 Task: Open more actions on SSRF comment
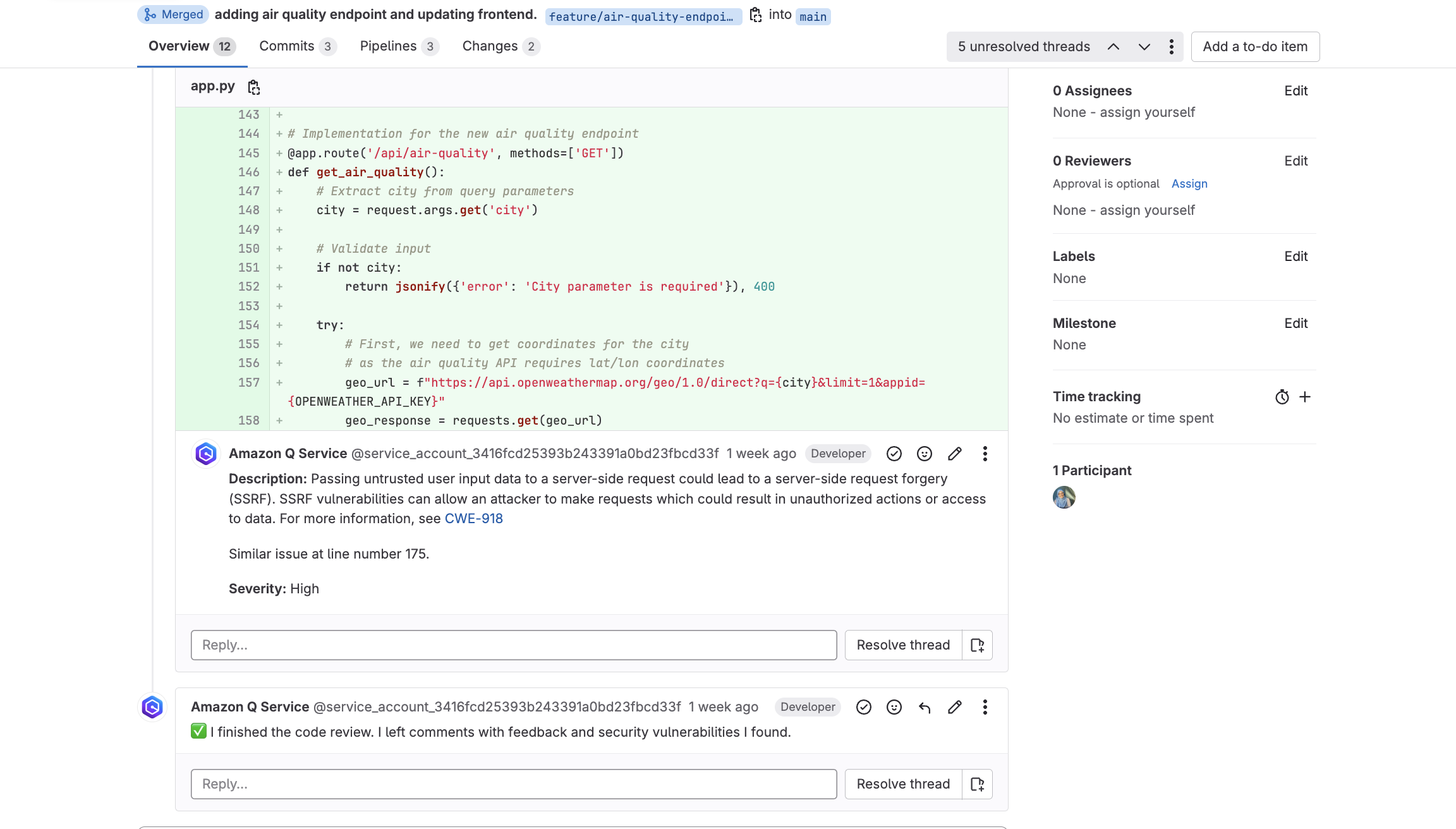(x=985, y=454)
